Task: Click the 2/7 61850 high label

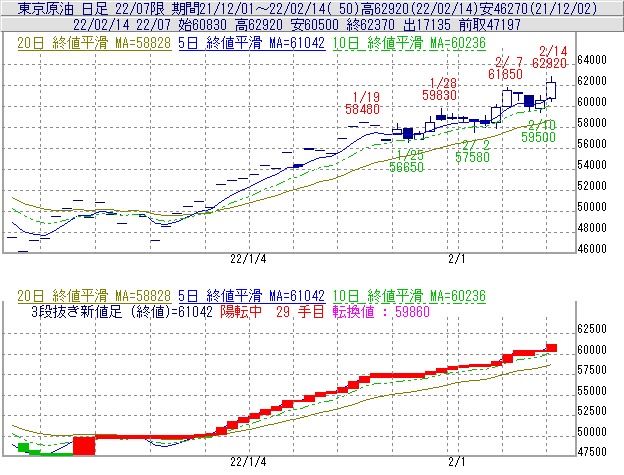Action: tap(506, 68)
